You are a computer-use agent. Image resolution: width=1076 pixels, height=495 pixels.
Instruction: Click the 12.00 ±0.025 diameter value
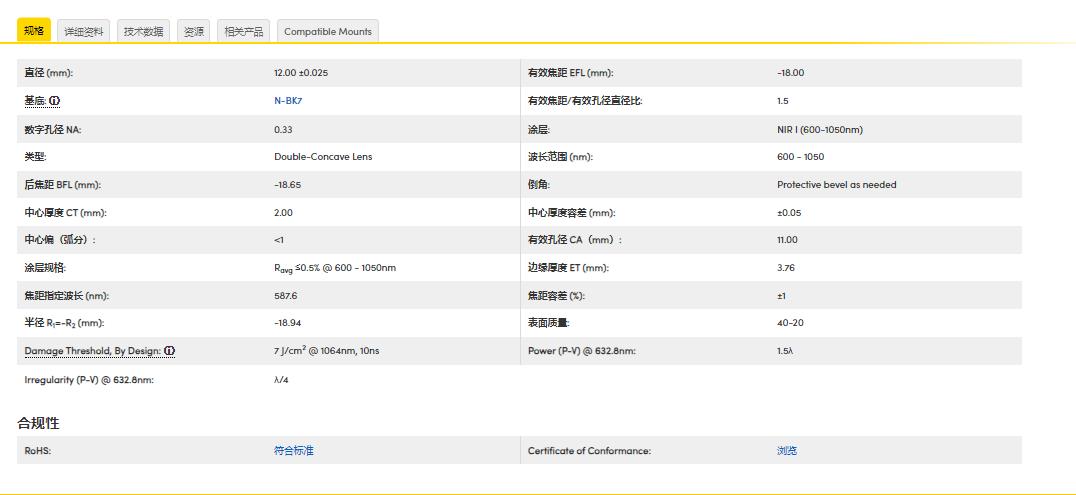coord(300,73)
